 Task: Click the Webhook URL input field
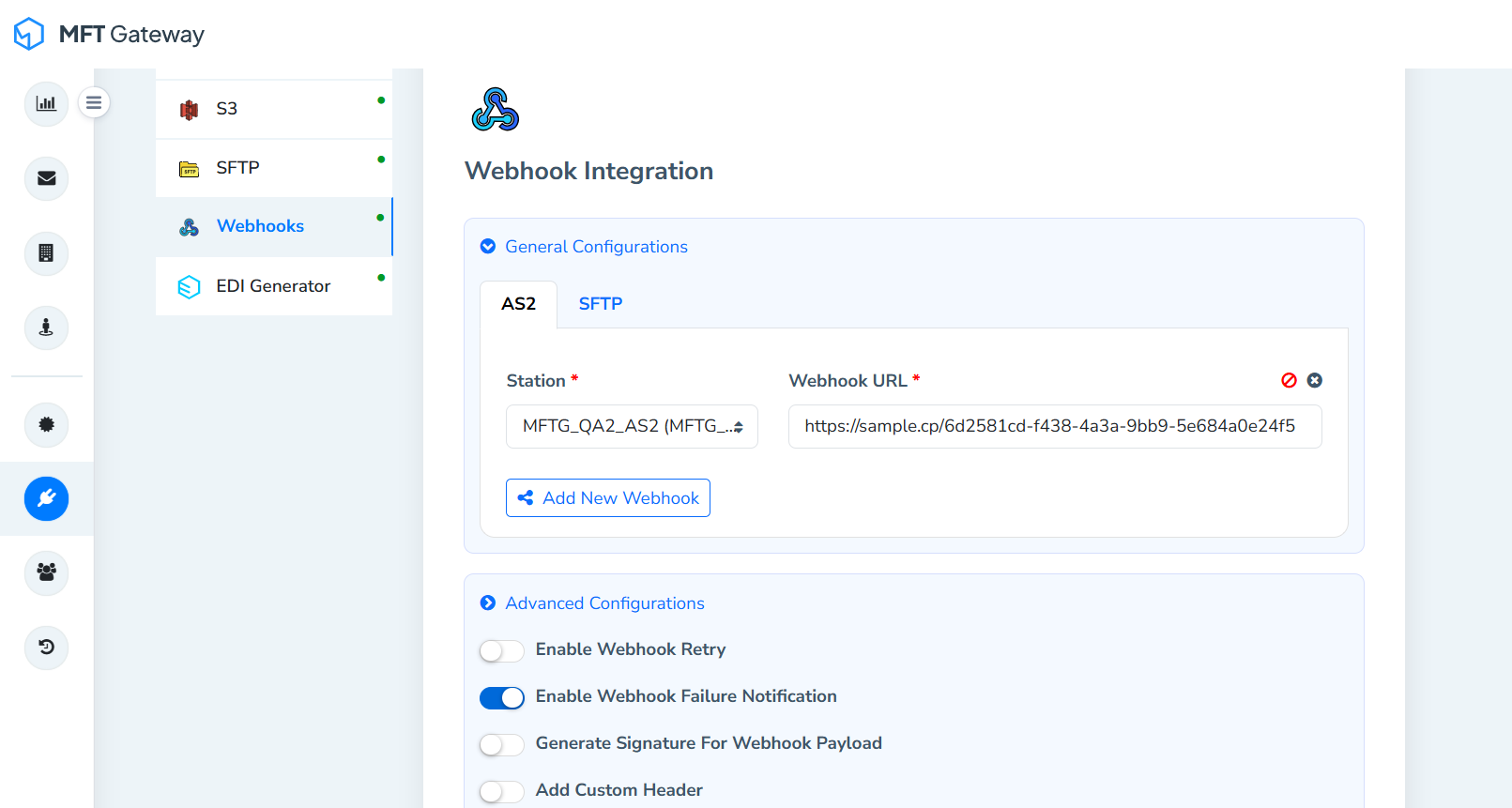[1054, 426]
